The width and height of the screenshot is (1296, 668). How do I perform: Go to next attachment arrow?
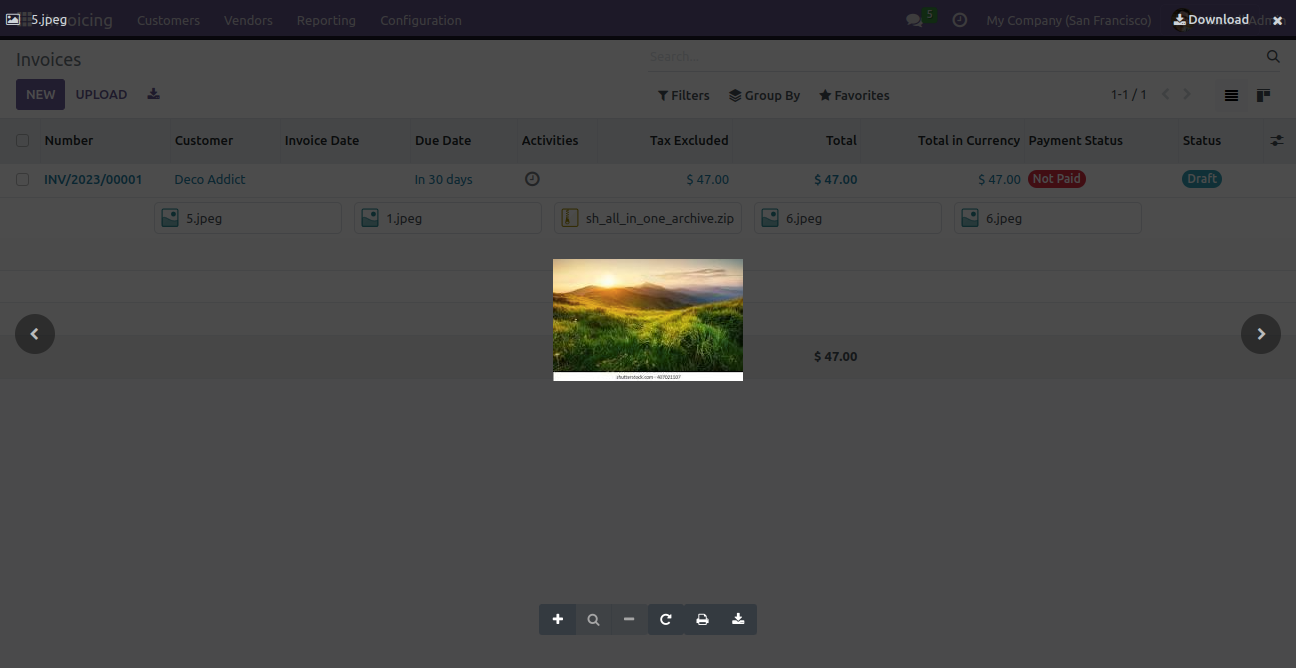coord(1261,334)
